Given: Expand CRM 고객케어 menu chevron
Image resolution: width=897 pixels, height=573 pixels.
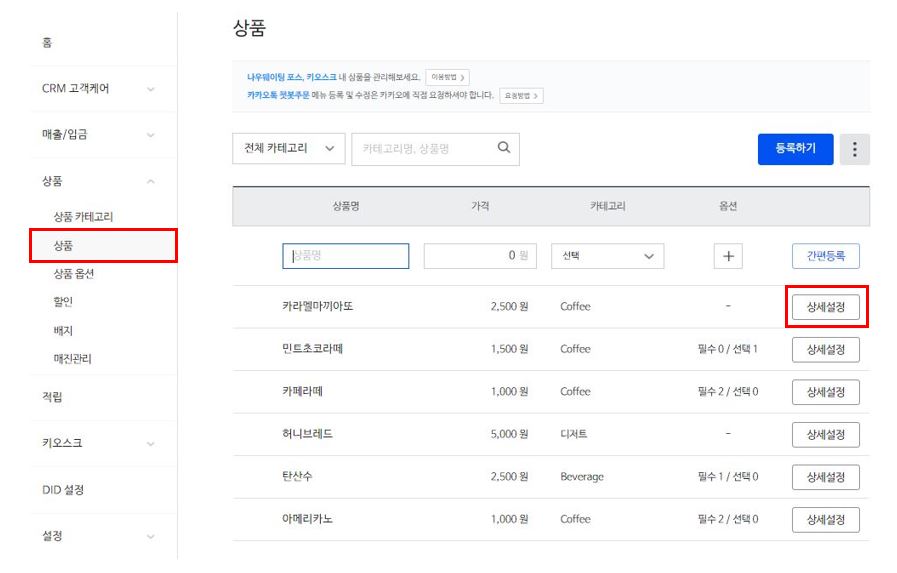Looking at the screenshot, I should click(150, 89).
